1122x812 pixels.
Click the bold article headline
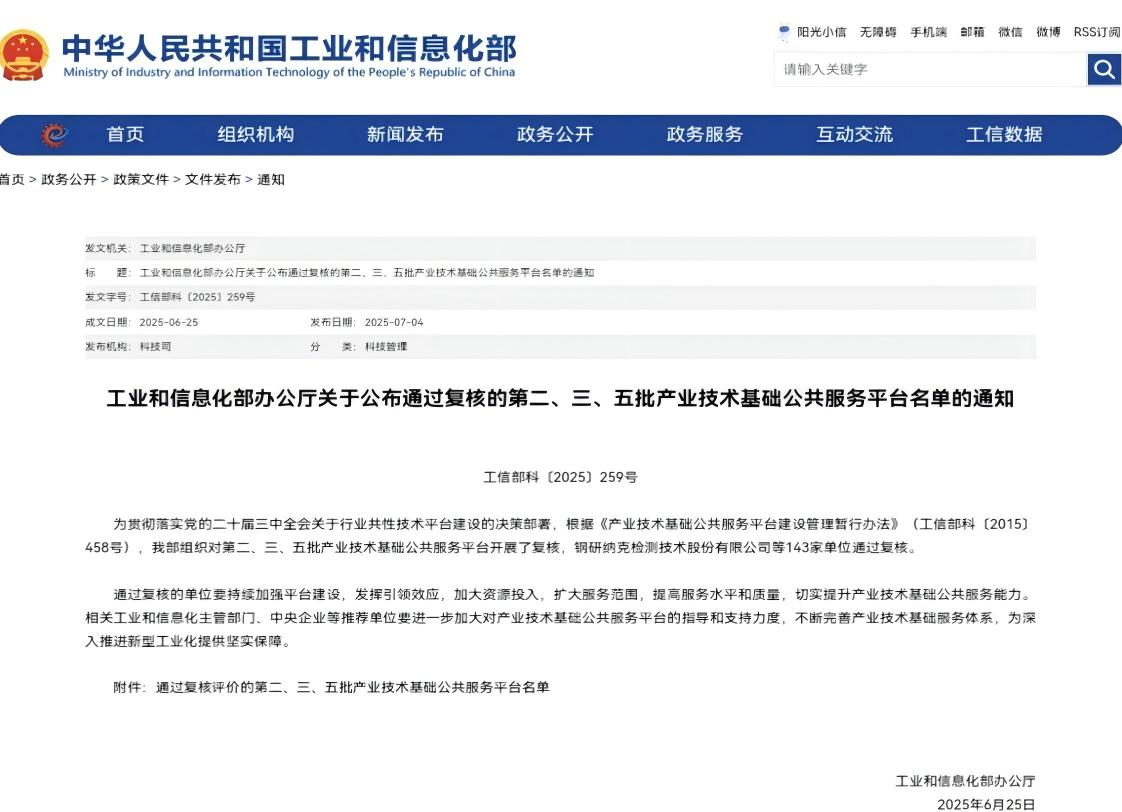pos(560,398)
